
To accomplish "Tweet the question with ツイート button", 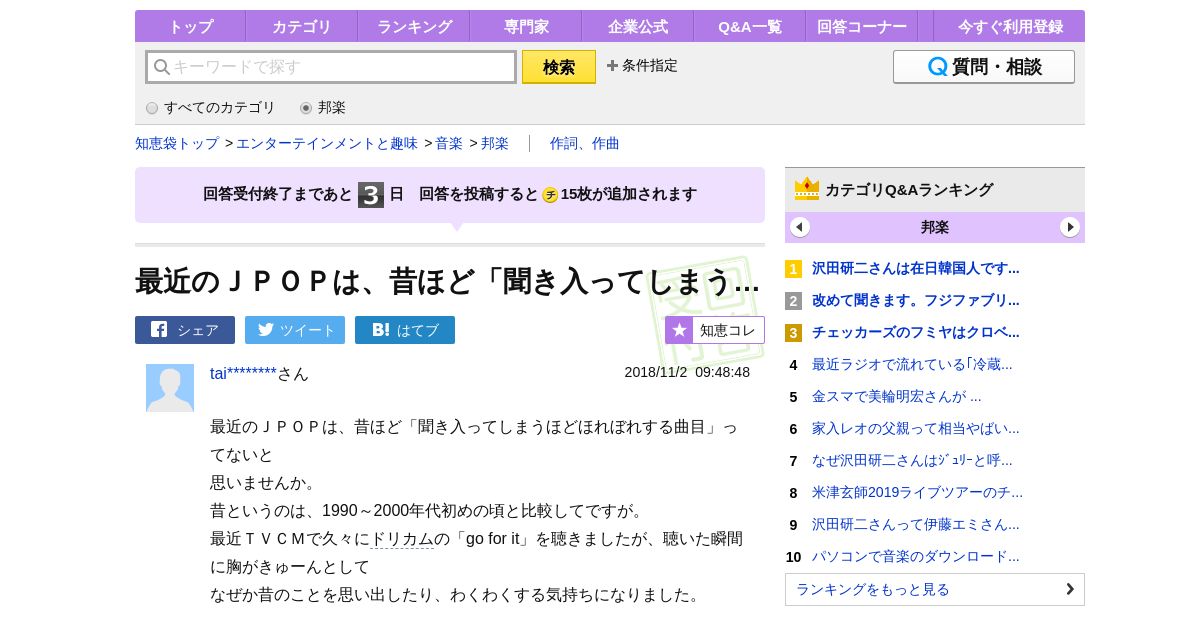I will click(295, 330).
